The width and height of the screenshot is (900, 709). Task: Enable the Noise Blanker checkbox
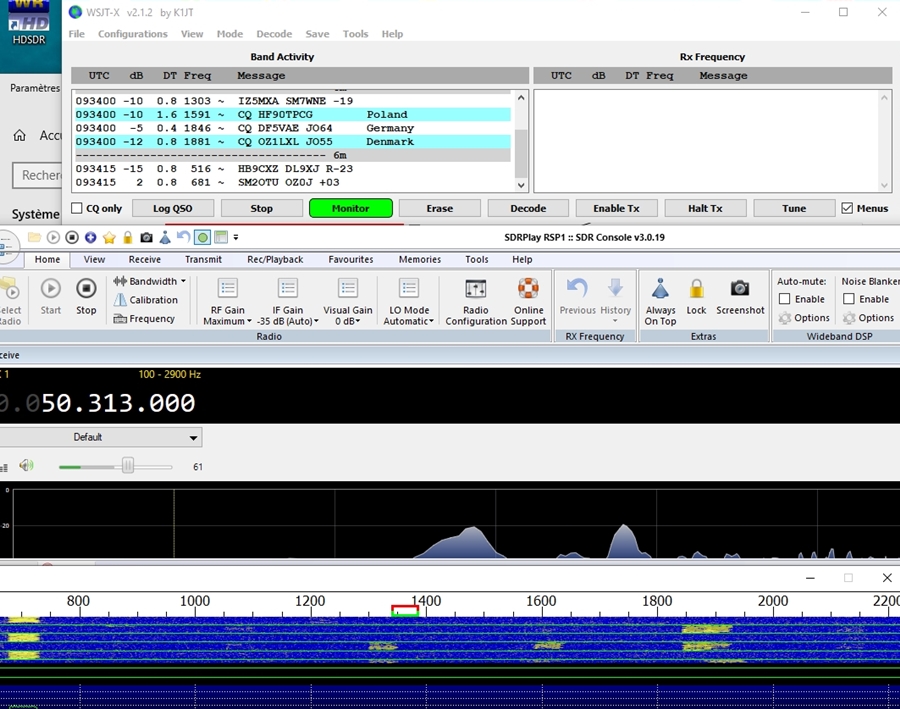coord(849,299)
